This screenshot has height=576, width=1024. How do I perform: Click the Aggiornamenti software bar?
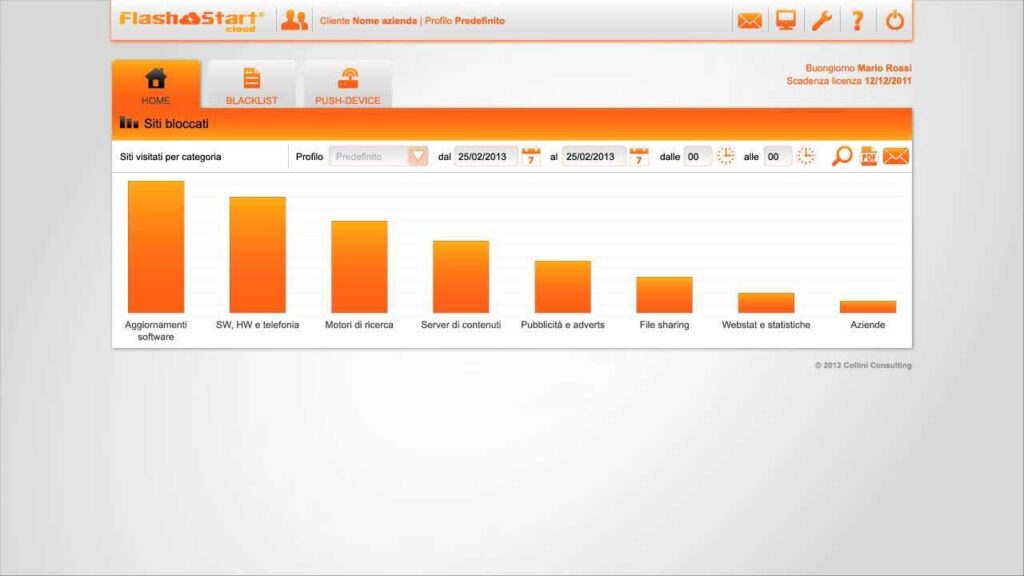[x=156, y=247]
